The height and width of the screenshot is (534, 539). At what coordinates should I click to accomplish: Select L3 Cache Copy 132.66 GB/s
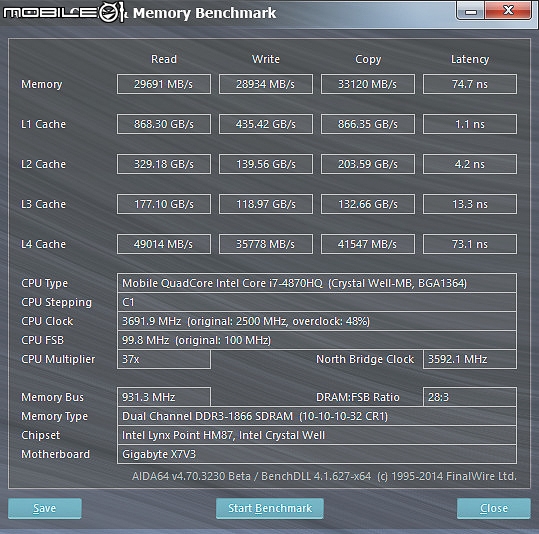click(367, 204)
